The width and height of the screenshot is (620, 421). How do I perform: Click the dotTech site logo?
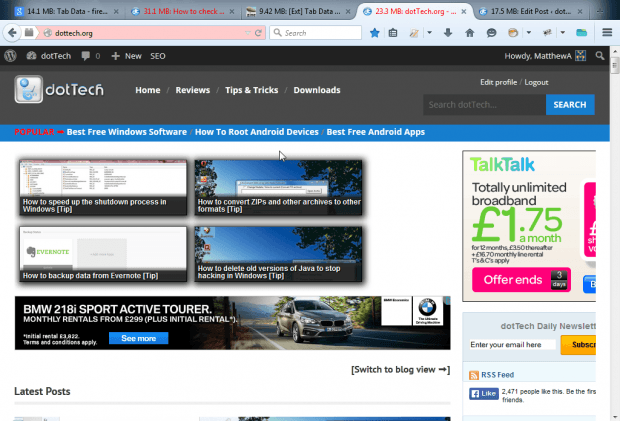tap(59, 89)
